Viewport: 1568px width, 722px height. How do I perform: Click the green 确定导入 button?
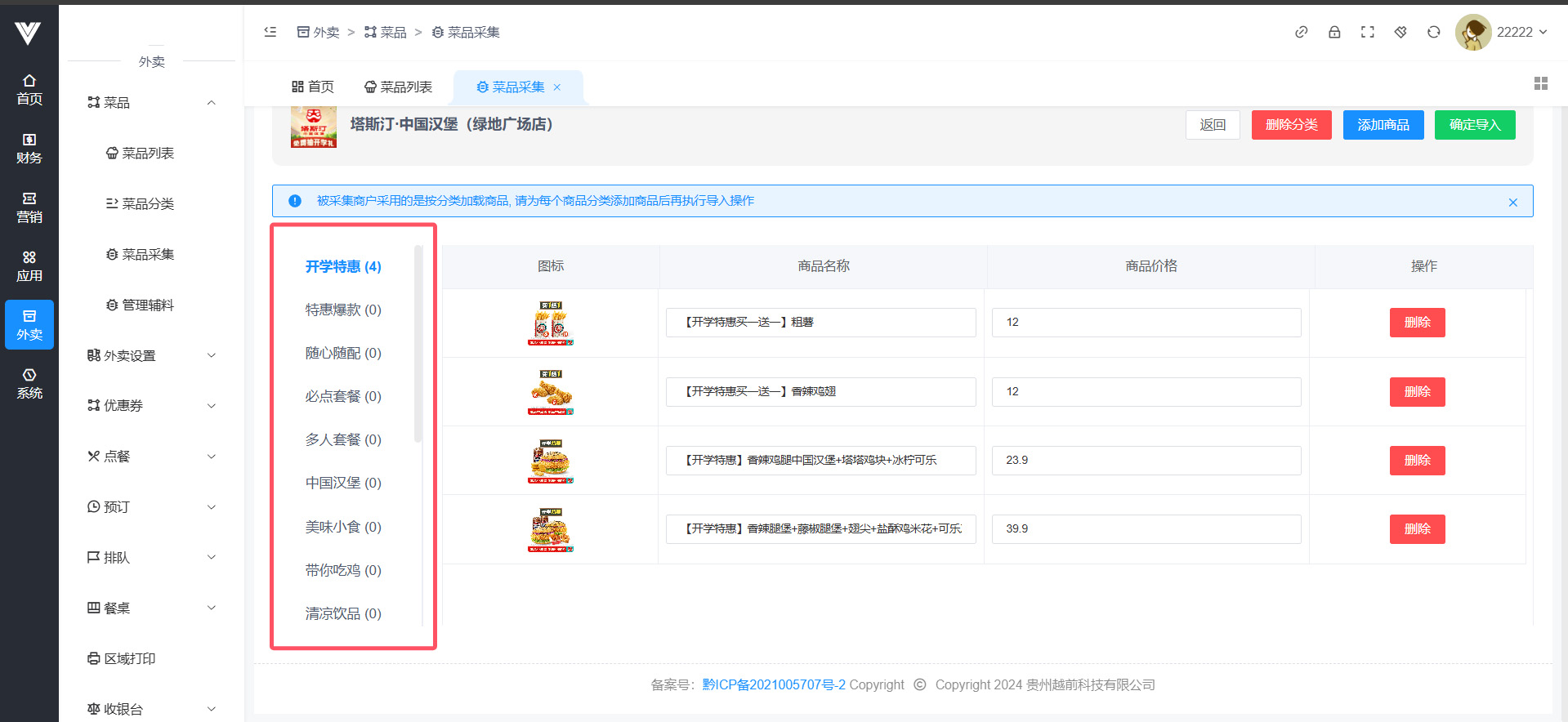point(1474,125)
